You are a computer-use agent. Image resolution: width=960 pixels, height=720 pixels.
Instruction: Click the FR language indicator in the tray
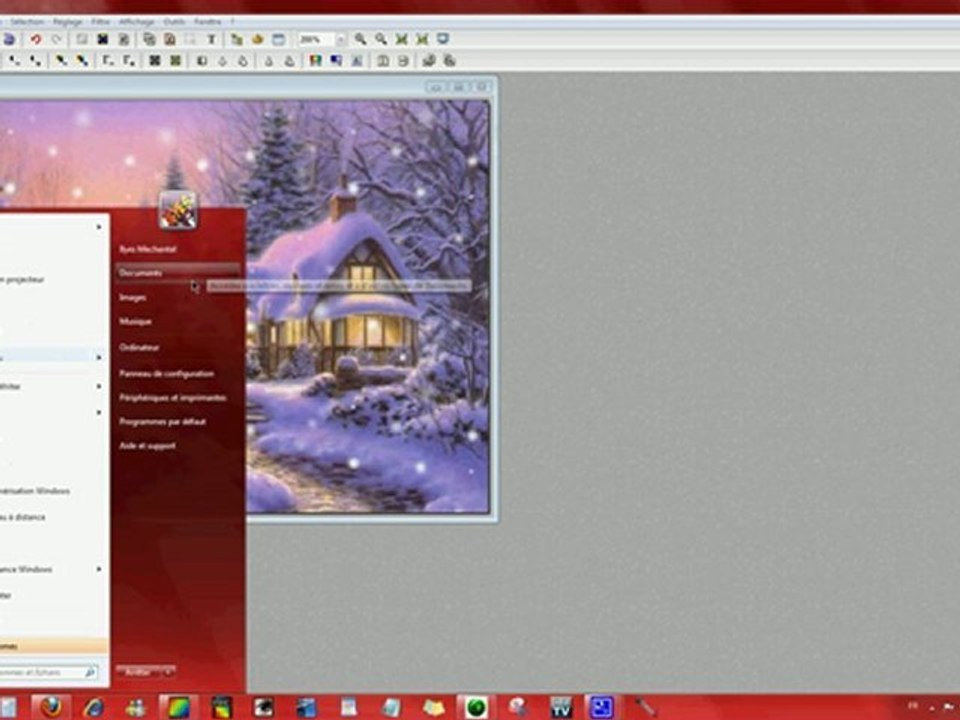click(x=913, y=705)
